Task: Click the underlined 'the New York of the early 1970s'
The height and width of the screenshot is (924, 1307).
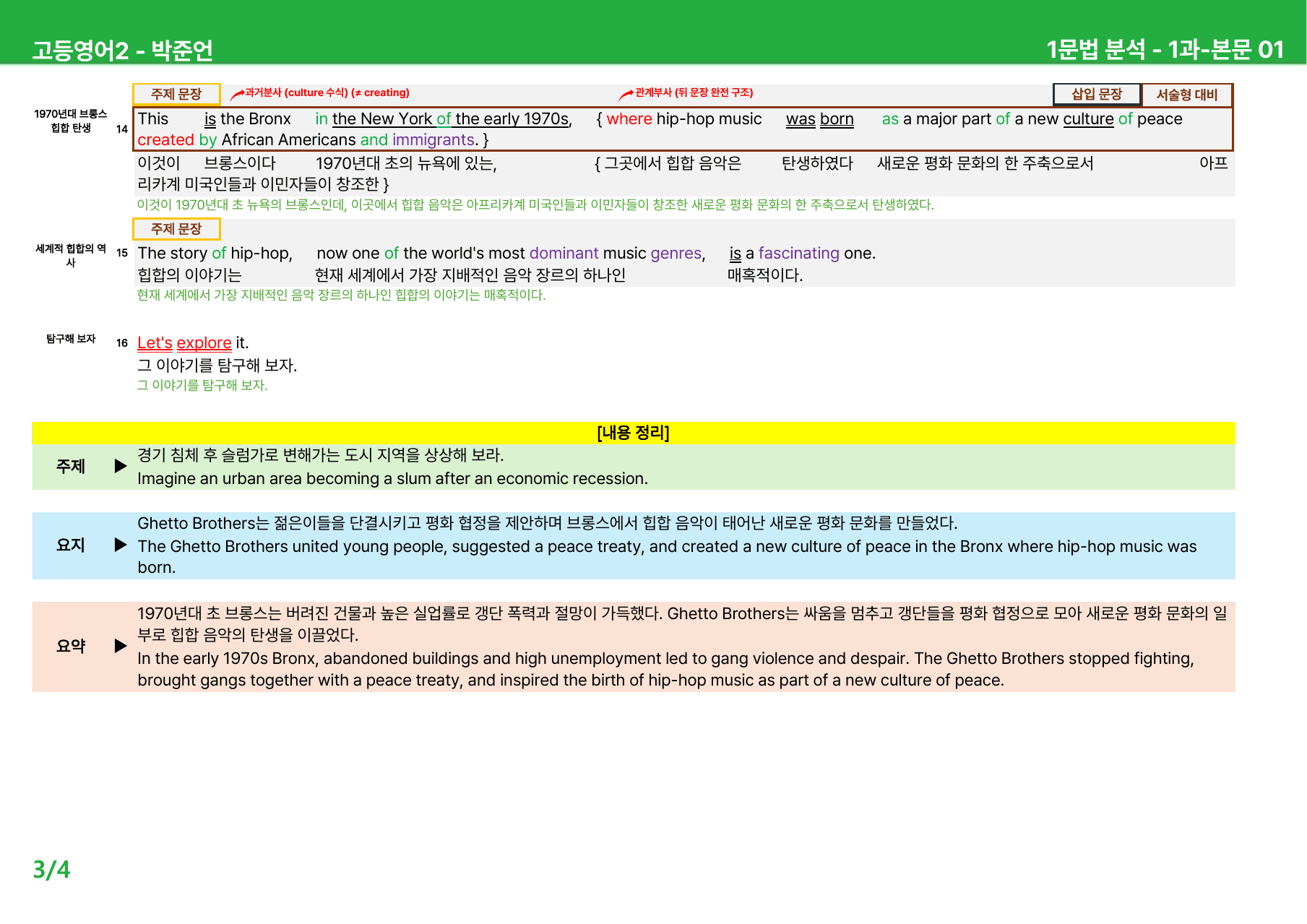Action: [451, 119]
